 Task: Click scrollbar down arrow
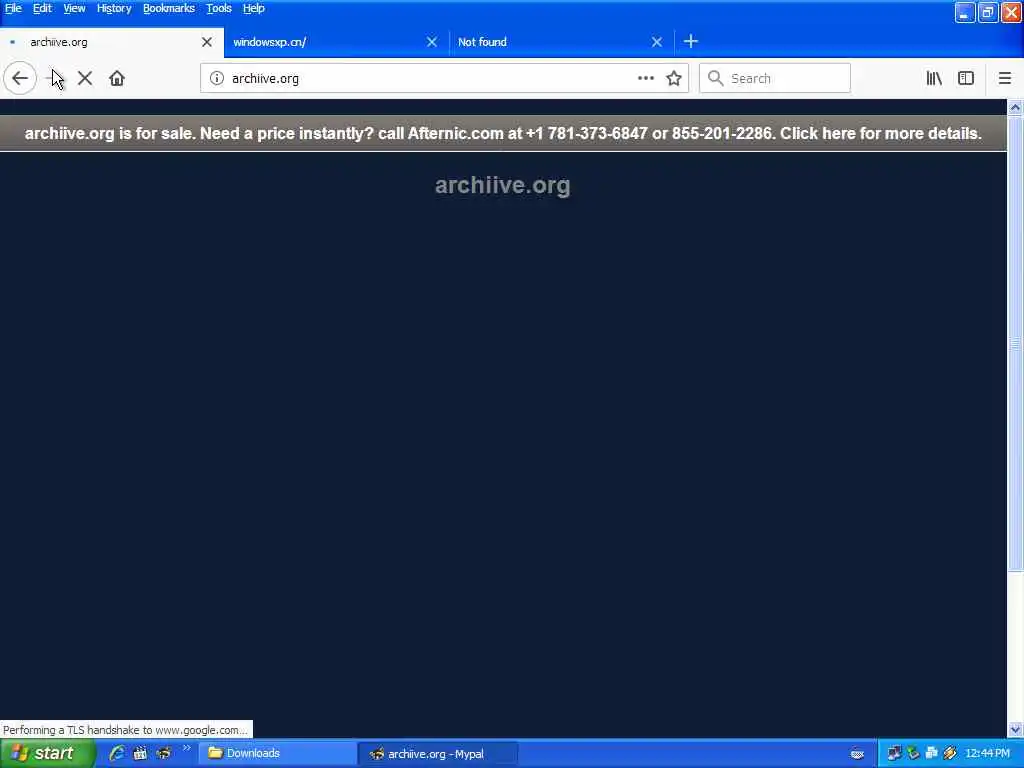click(1015, 729)
